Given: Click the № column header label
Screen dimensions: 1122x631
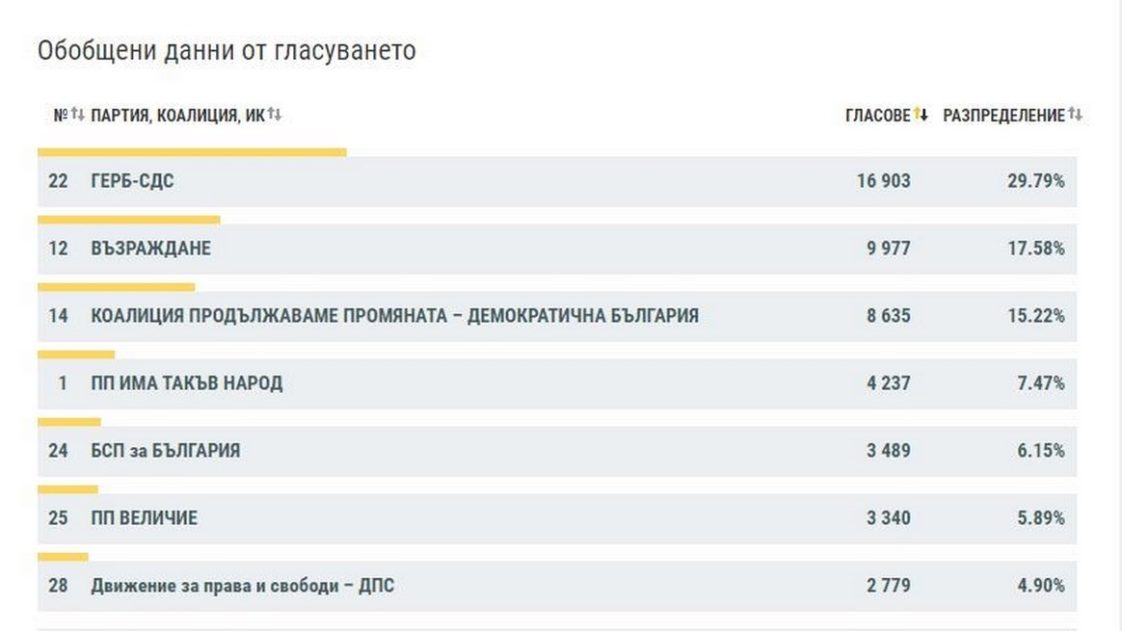Looking at the screenshot, I should coord(59,115).
